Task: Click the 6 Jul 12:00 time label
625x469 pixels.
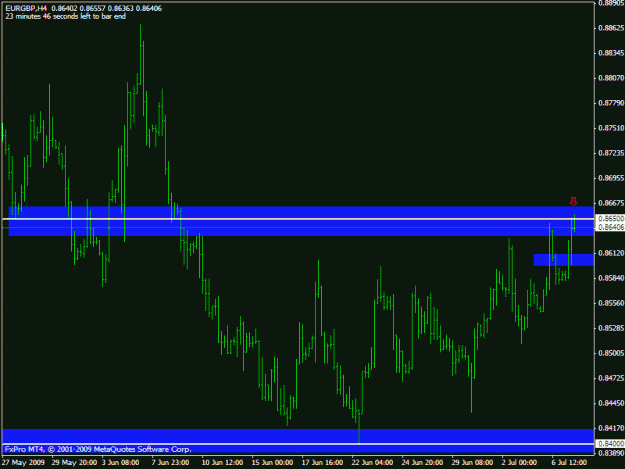Action: 569,463
